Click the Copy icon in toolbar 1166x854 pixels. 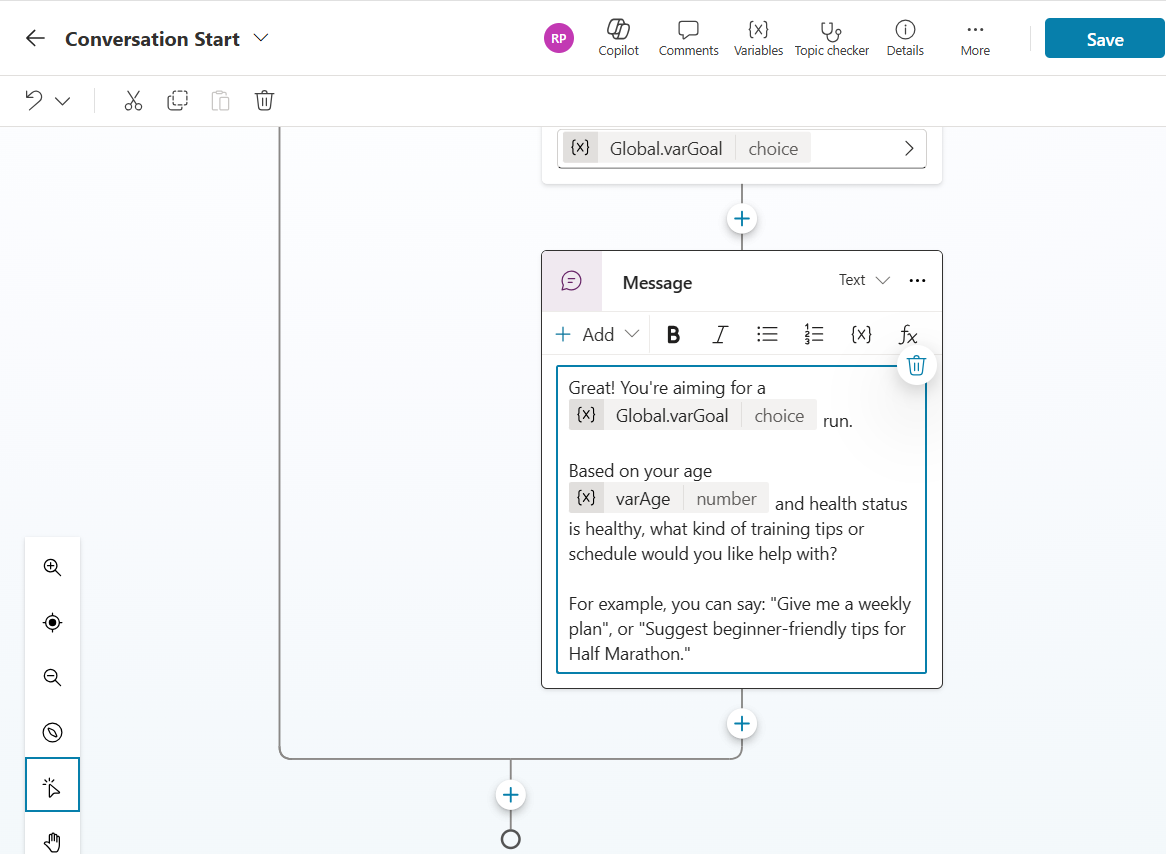(177, 101)
